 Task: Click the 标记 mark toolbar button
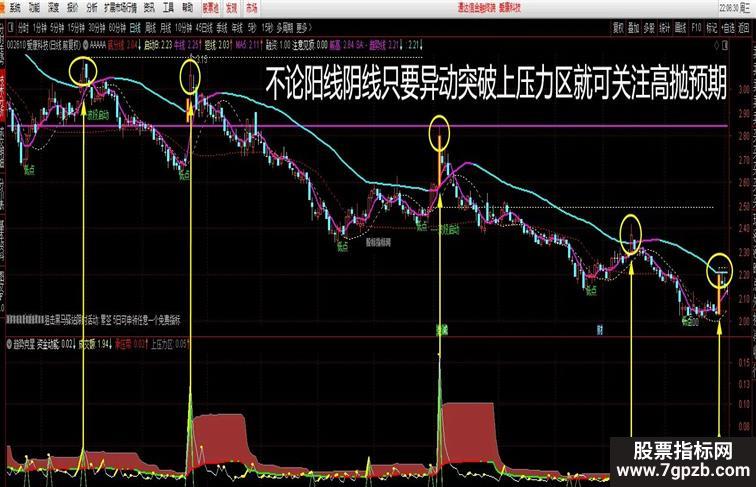[712, 28]
